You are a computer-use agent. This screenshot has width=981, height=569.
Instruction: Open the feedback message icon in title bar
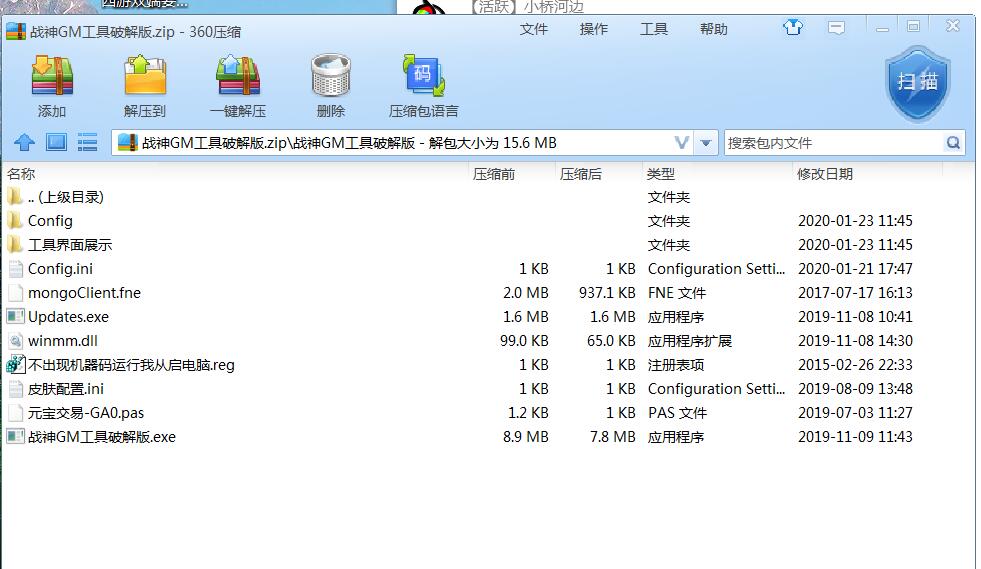pos(836,28)
